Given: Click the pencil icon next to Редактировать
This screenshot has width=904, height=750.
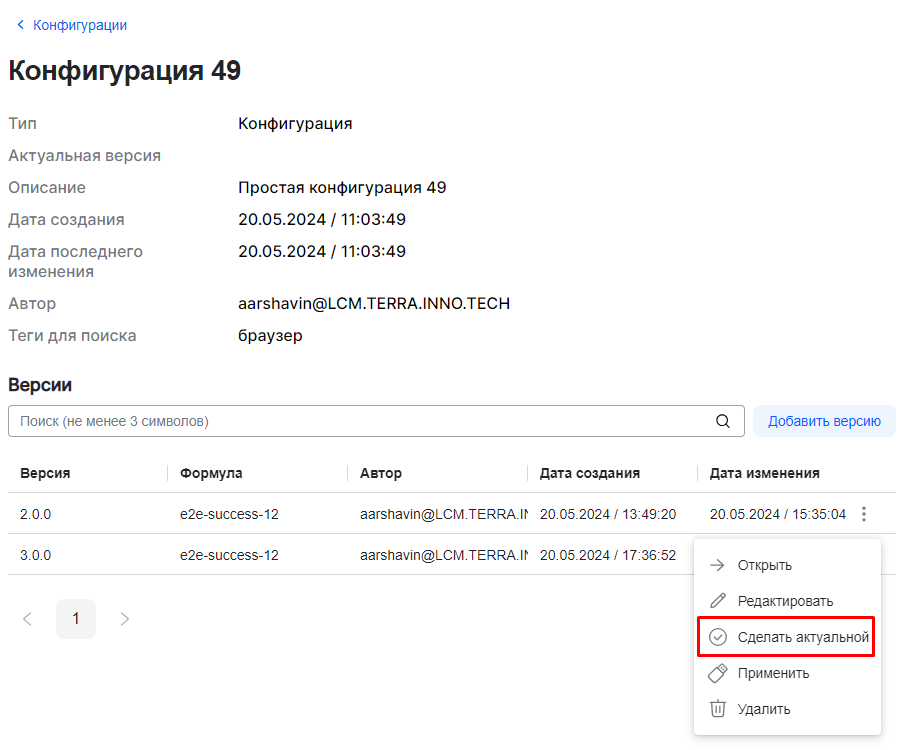Looking at the screenshot, I should click(x=717, y=601).
